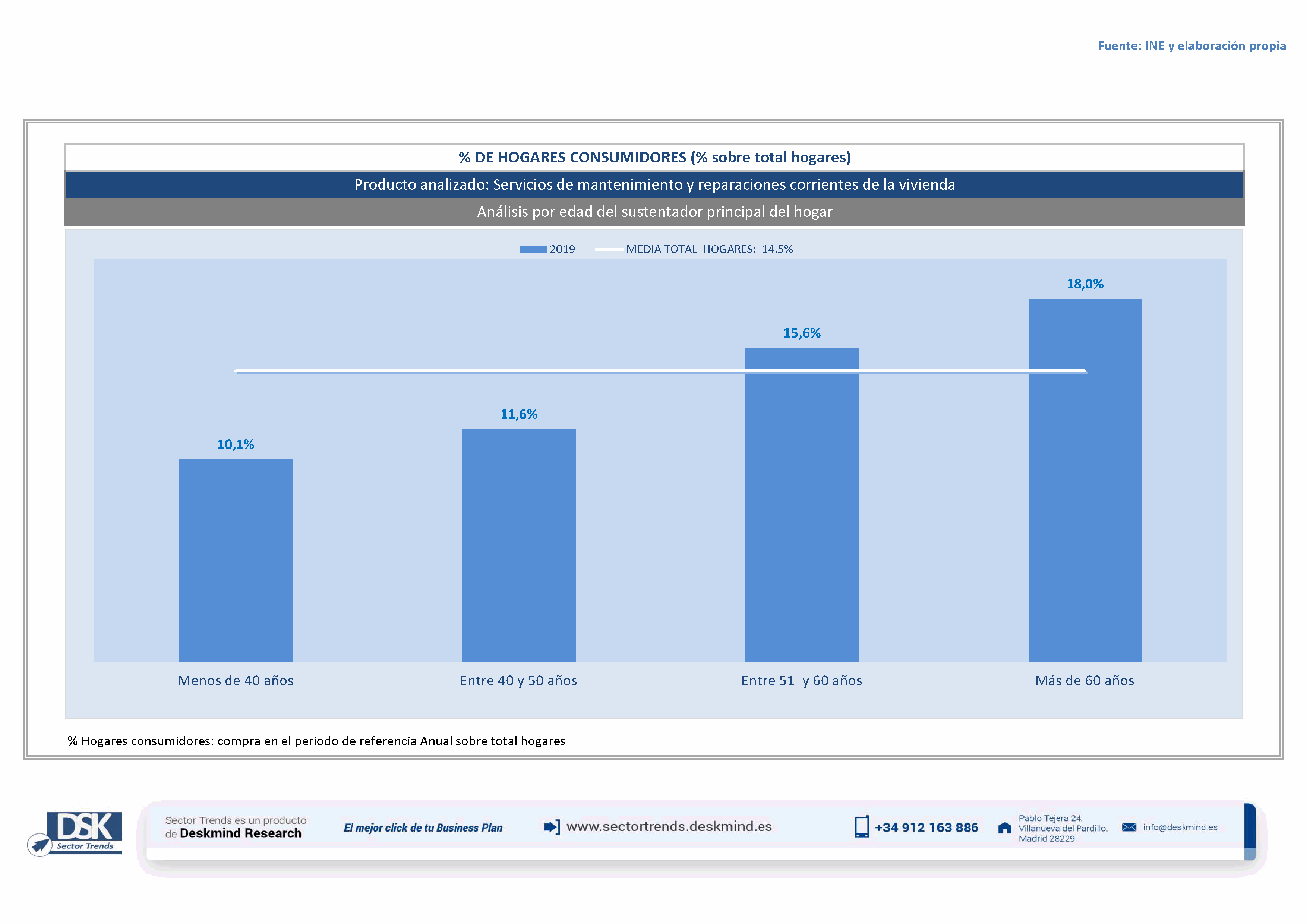Screen dimensions: 1307x924
Task: Open the www.sectortrends.deskmind.es link
Action: pyautogui.click(x=669, y=826)
